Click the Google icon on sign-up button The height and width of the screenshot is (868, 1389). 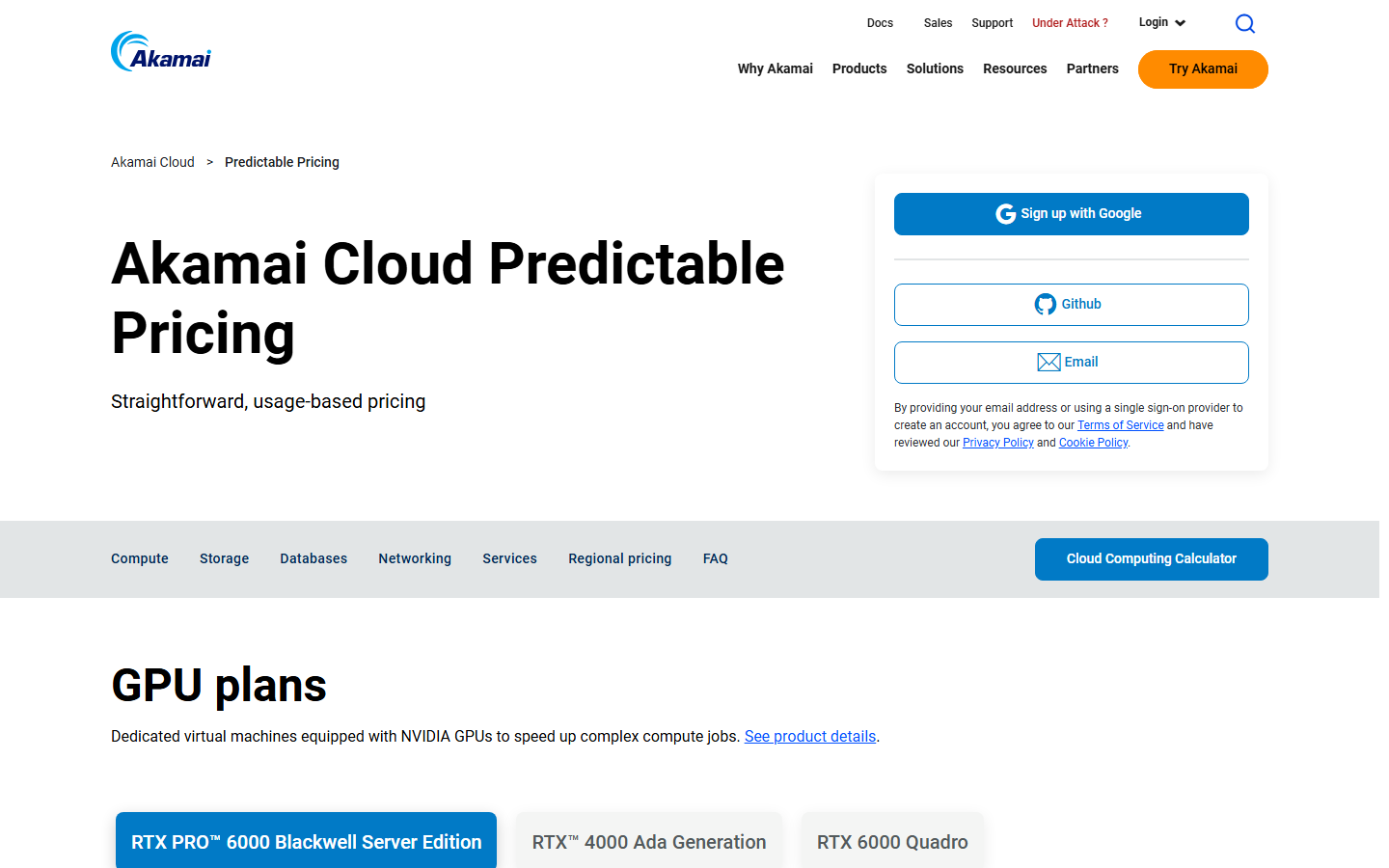pos(1006,214)
